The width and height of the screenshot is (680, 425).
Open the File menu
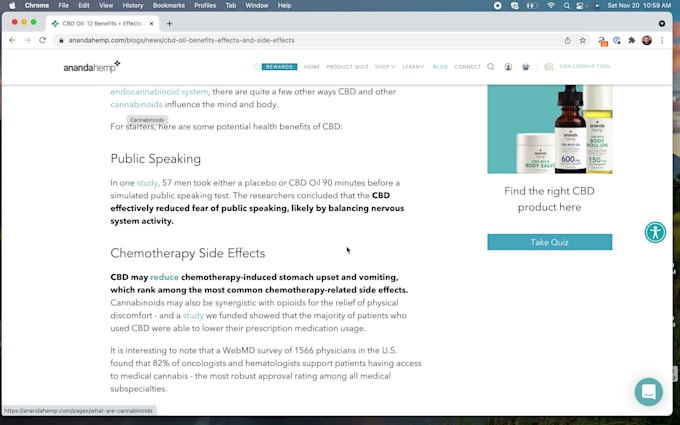pyautogui.click(x=63, y=6)
